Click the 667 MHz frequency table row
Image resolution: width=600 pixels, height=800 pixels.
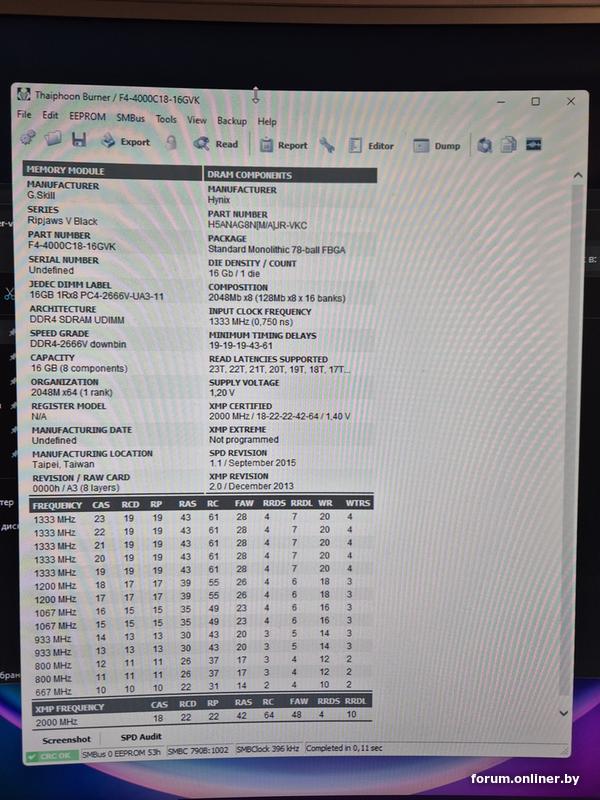(x=201, y=689)
